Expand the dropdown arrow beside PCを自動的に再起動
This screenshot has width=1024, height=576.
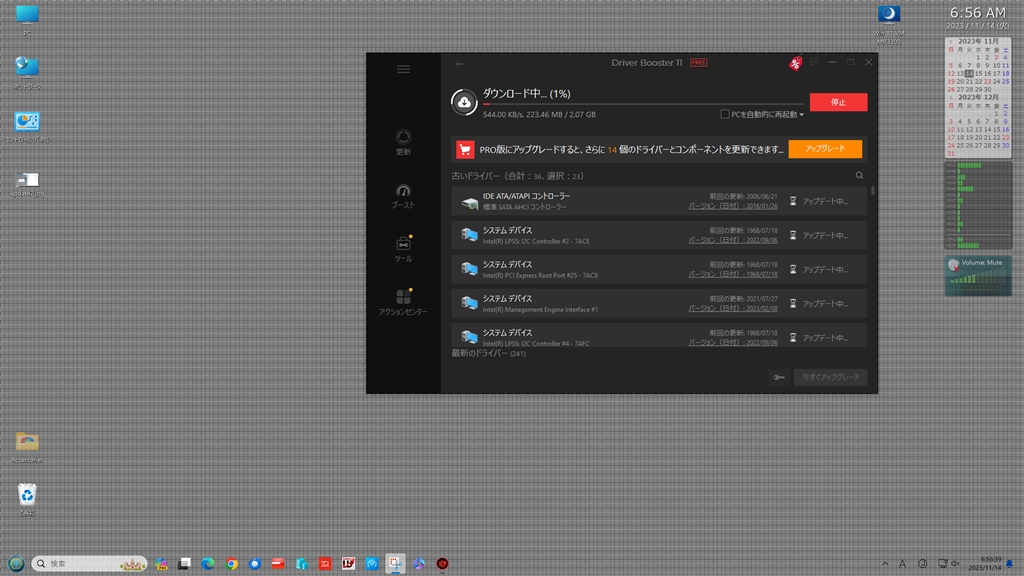(802, 115)
